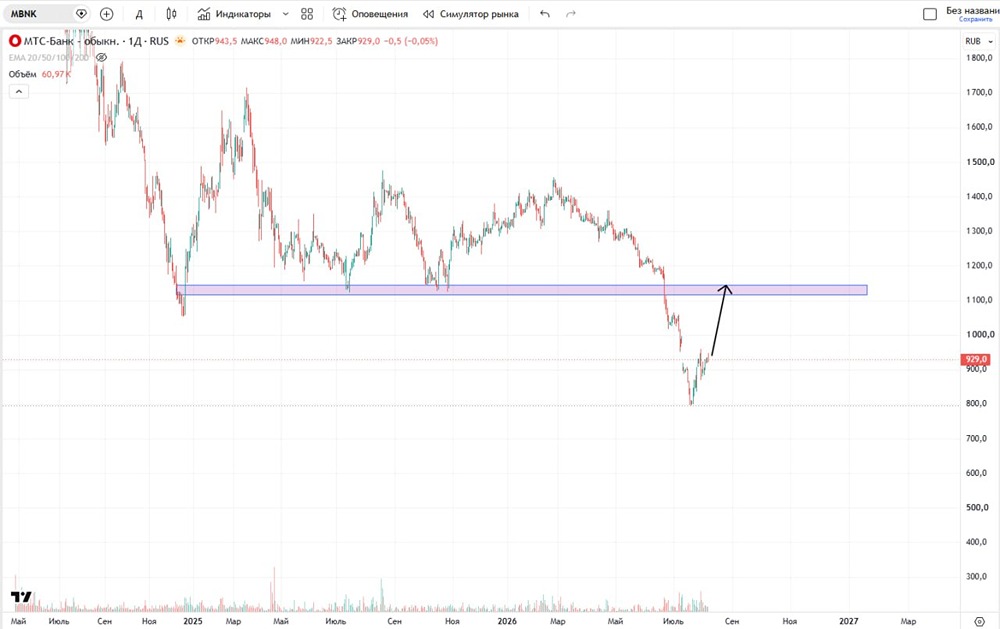1000x629 pixels.
Task: Open the Индикаторы indicators dialog
Action: point(234,13)
